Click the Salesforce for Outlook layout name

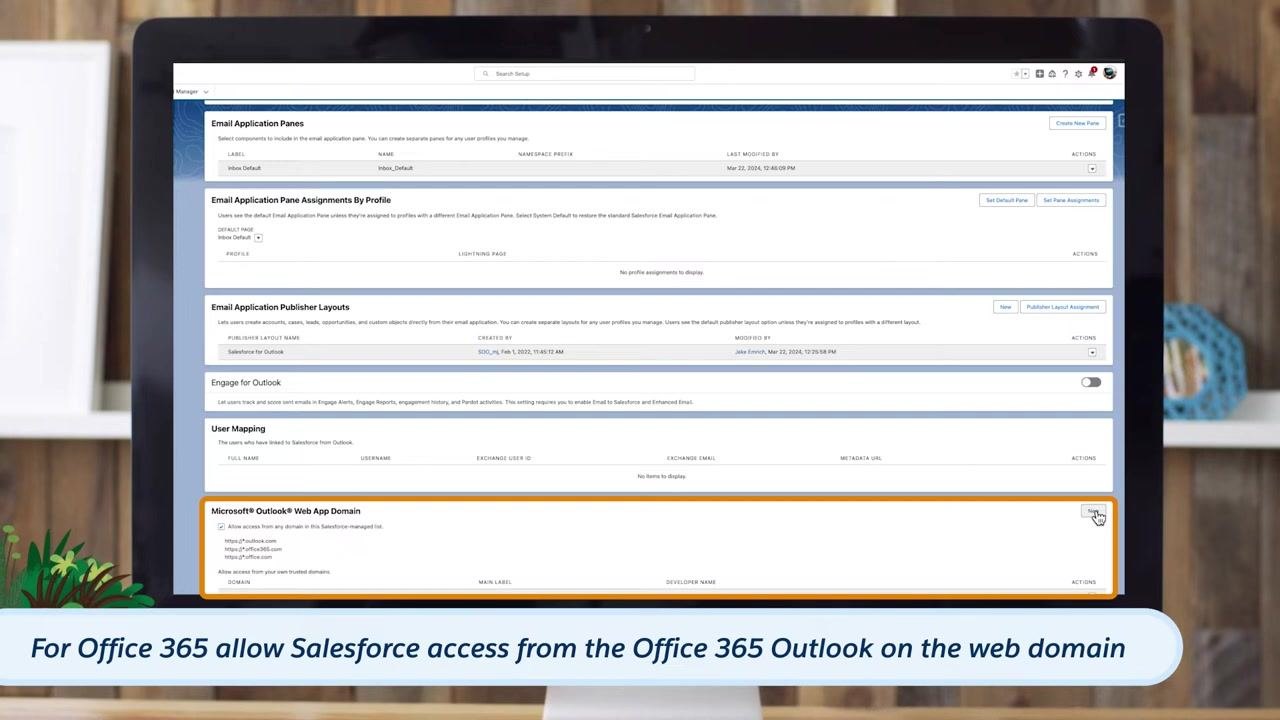pos(255,352)
